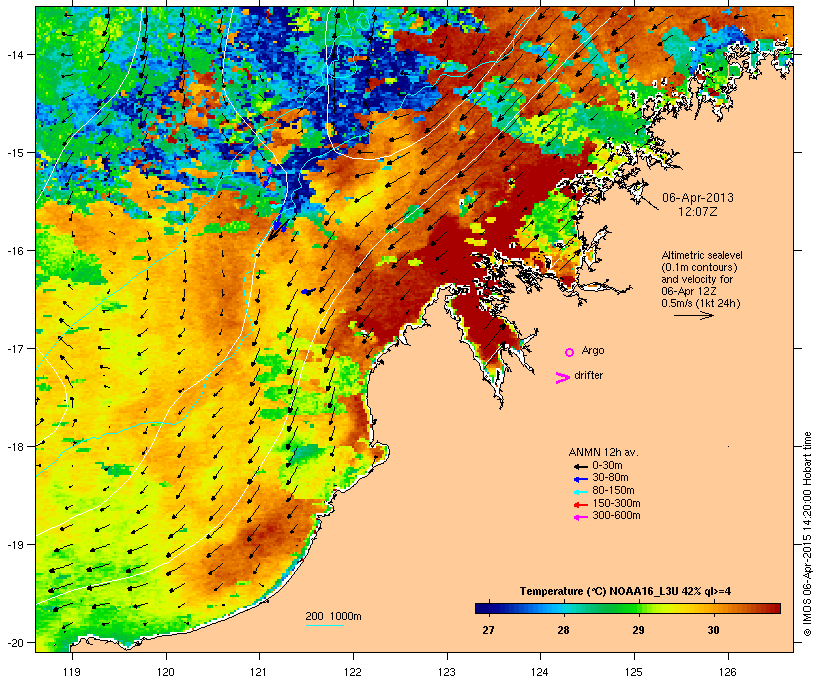
Task: Click the 0-30m depth label
Action: (x=607, y=466)
